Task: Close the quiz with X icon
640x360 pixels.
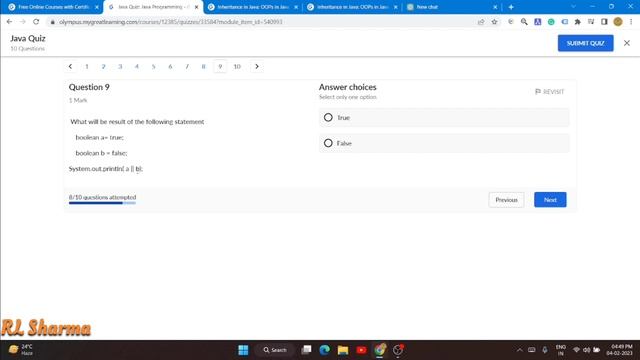Action: coord(627,43)
